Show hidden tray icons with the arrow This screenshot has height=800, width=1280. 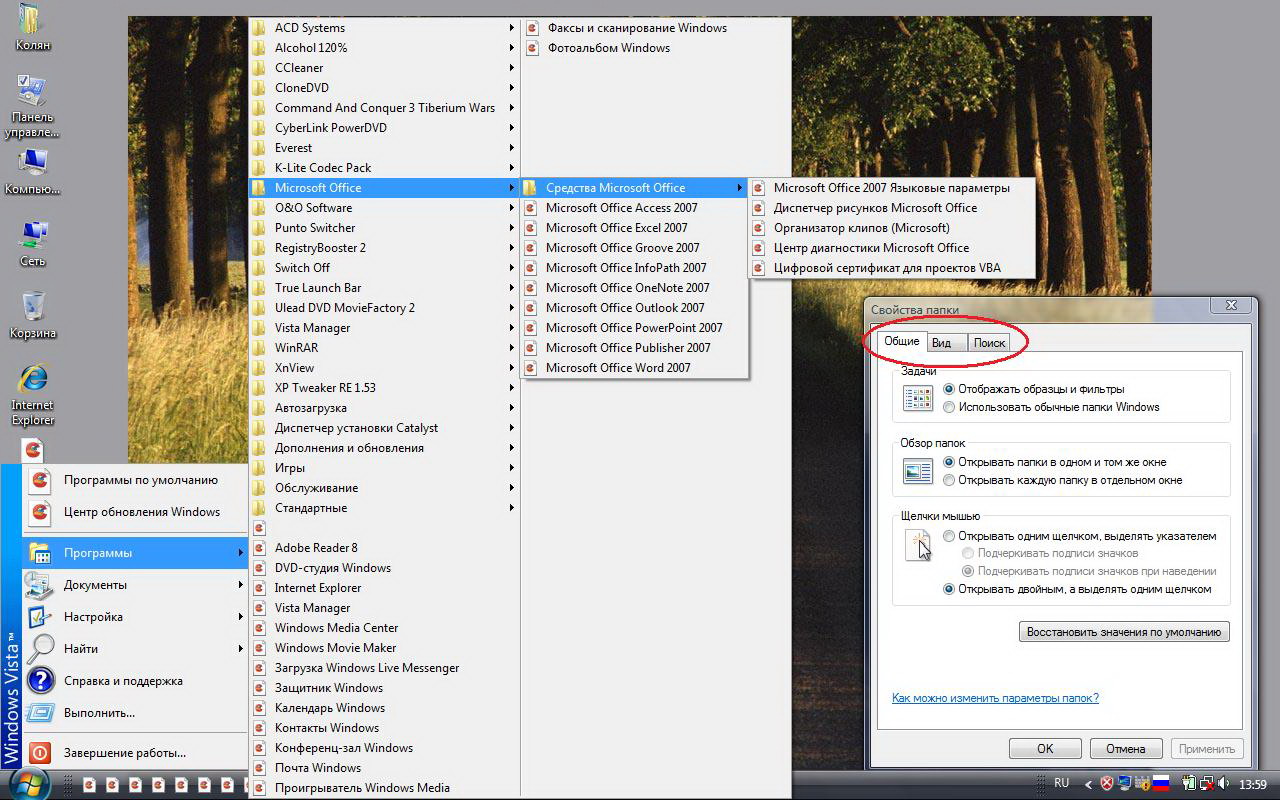coord(1088,784)
